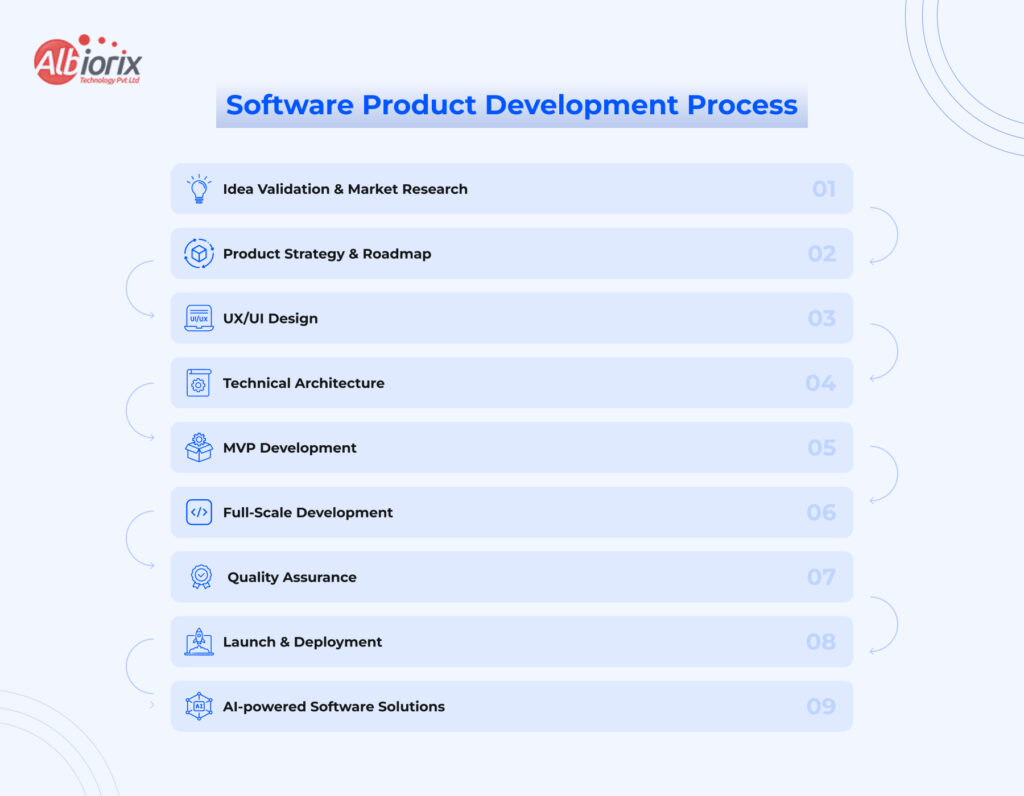Click step number 03

click(822, 318)
